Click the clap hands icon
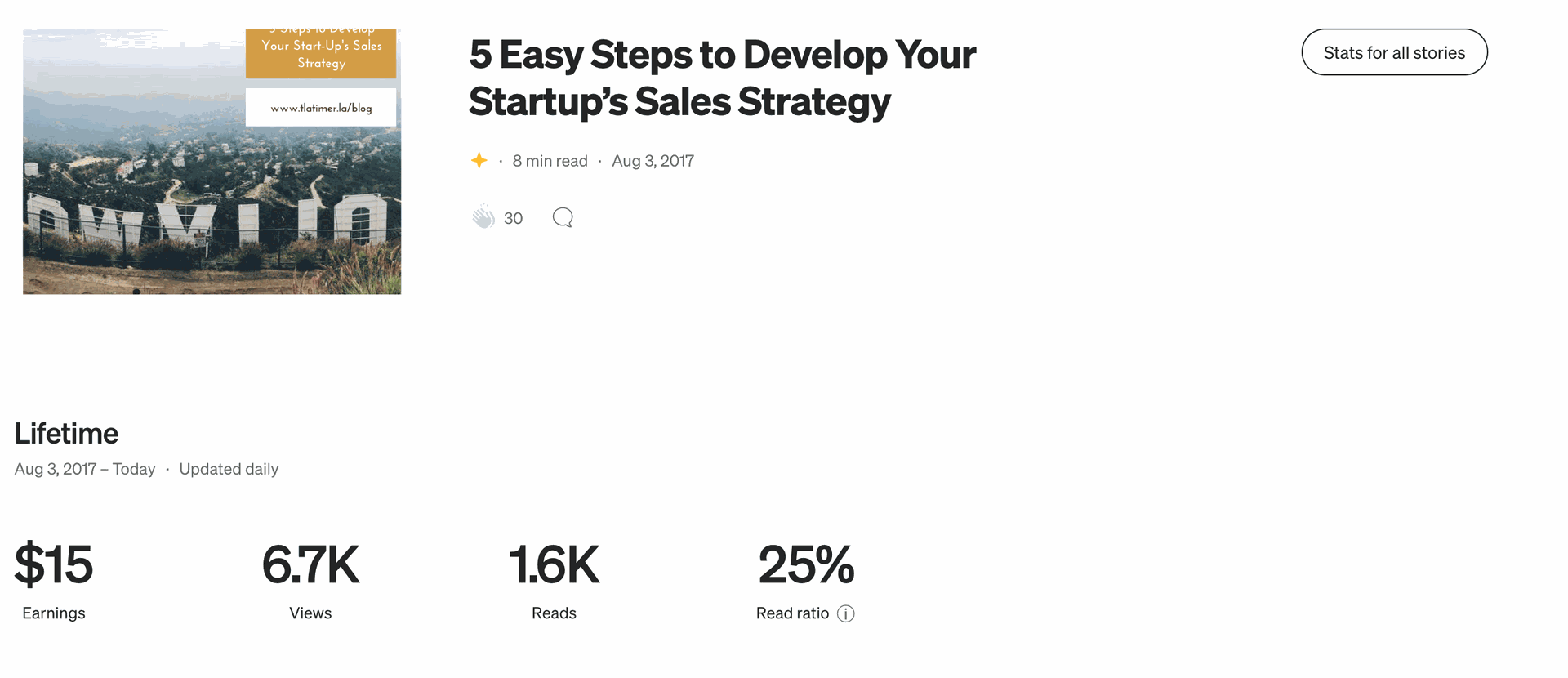The height and width of the screenshot is (678, 1568). click(483, 217)
